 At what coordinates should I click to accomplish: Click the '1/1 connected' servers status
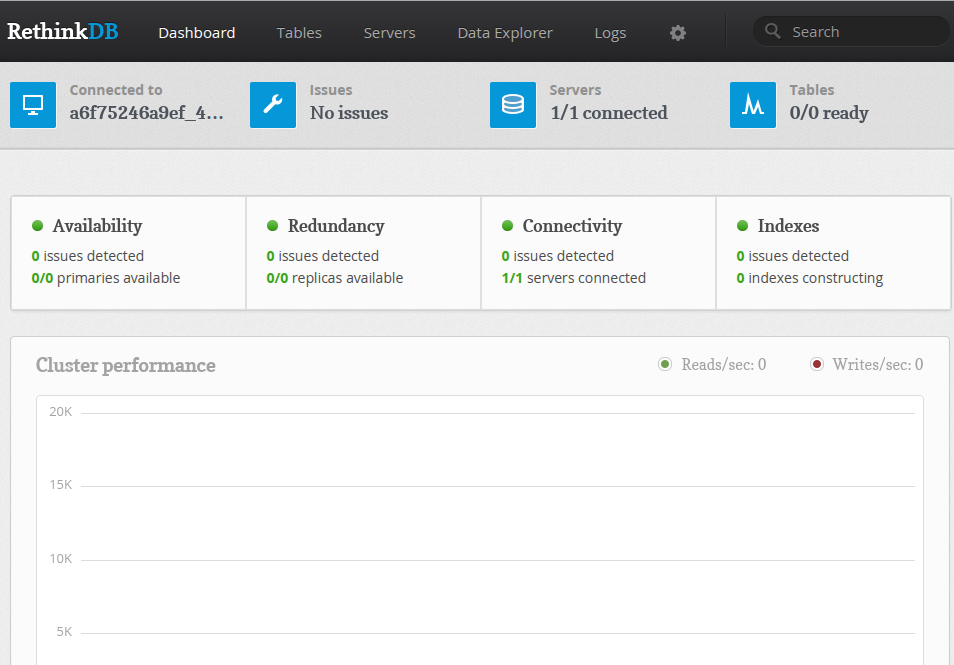point(609,113)
